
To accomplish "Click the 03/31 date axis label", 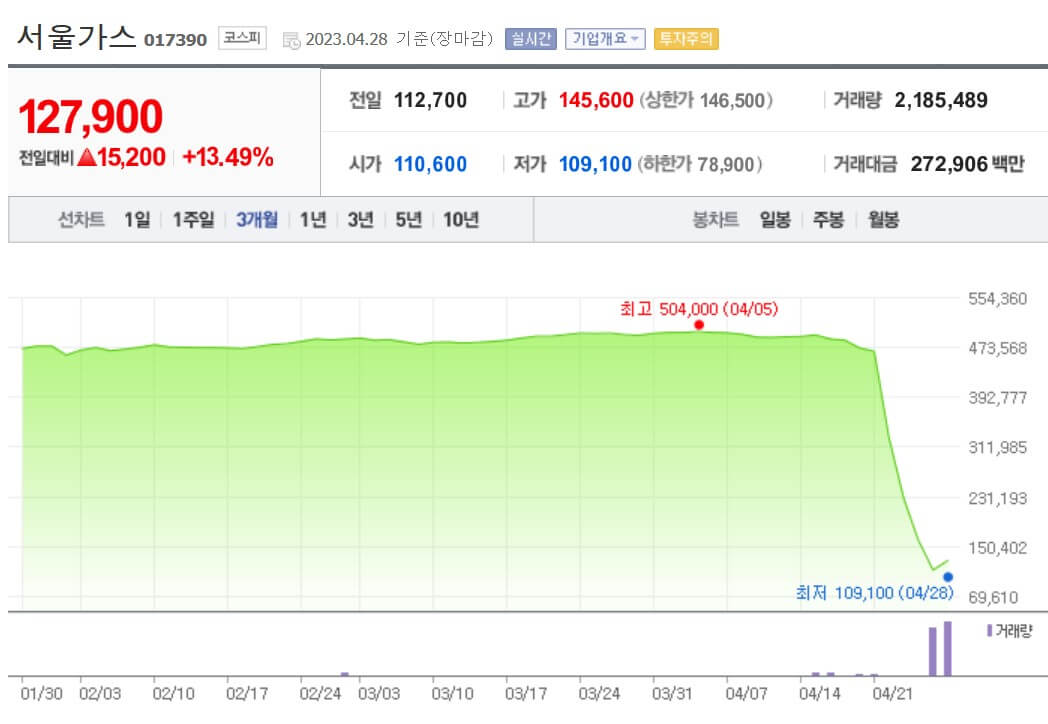I will click(x=672, y=694).
